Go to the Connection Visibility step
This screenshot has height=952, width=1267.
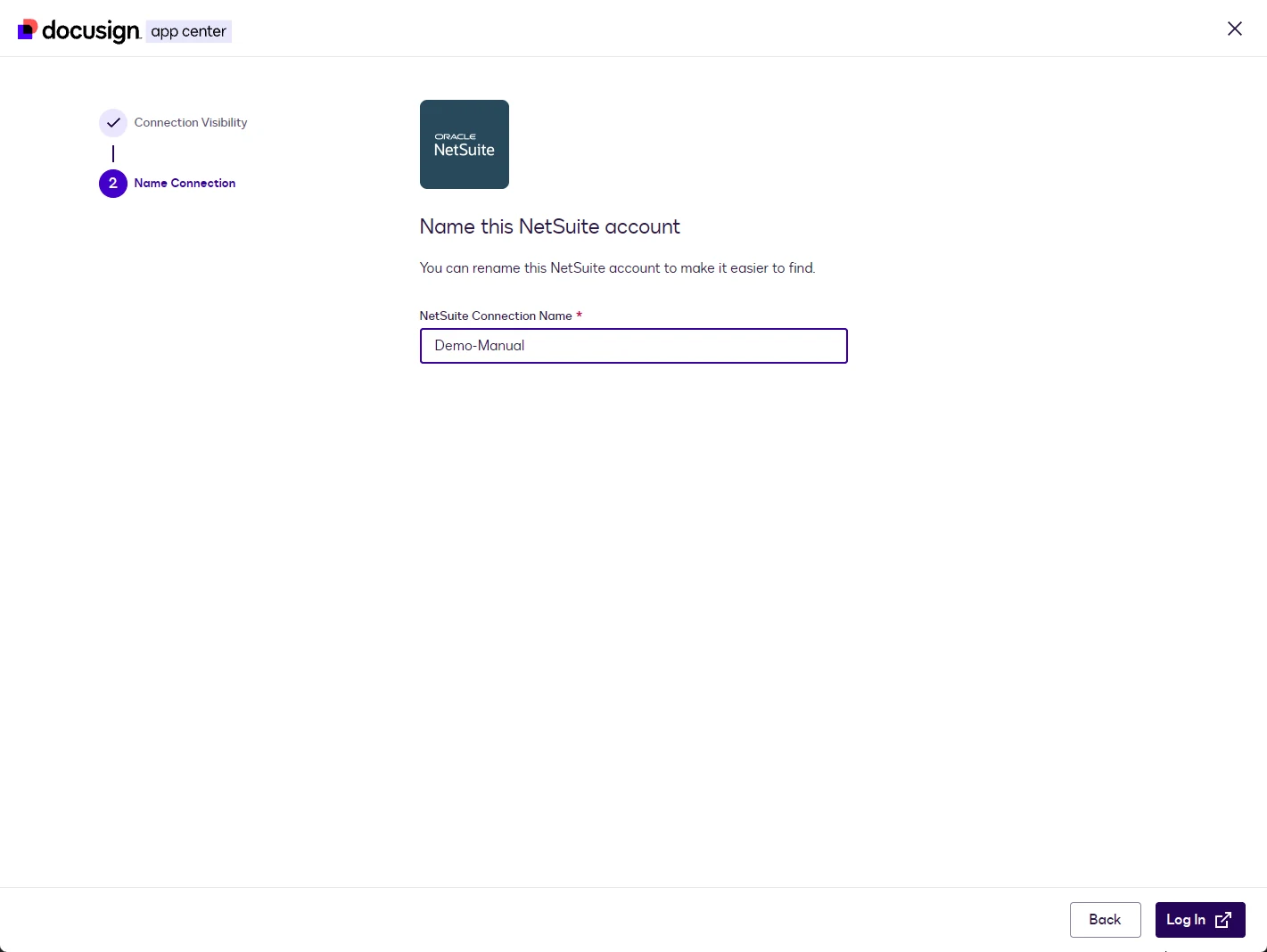(x=191, y=123)
